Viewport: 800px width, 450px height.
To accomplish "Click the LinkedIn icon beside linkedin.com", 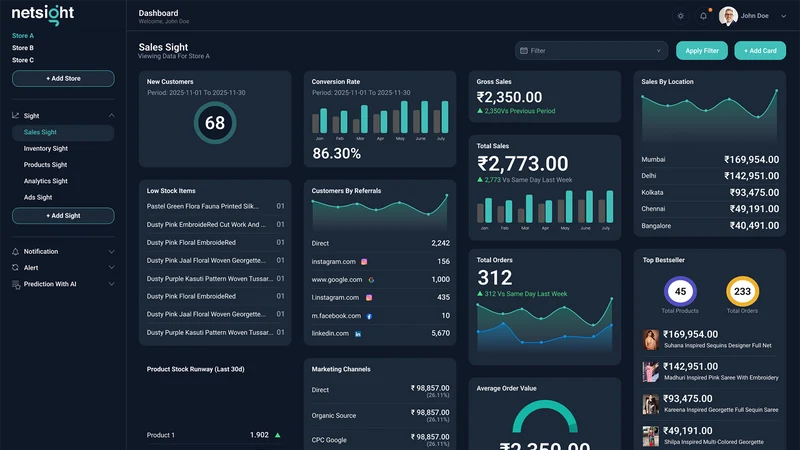I will coord(358,334).
